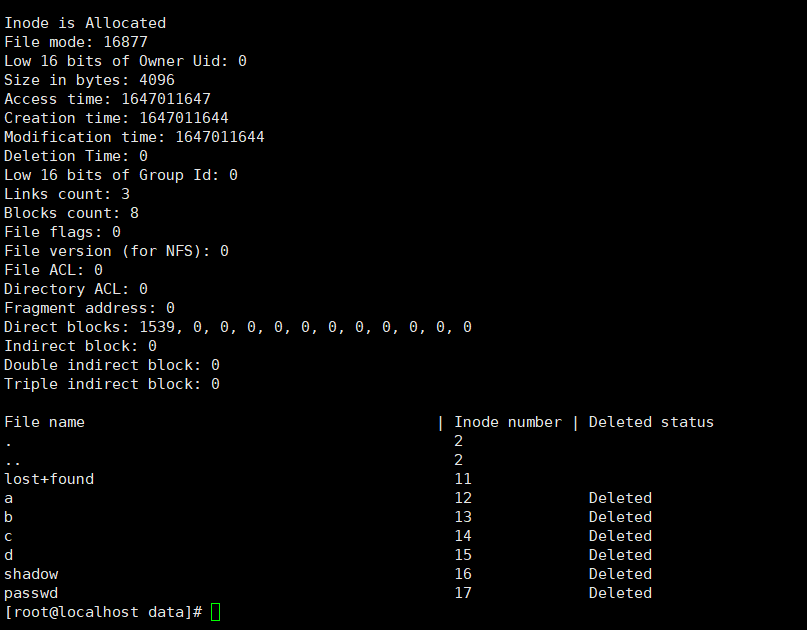Click the green terminal cursor block
The width and height of the screenshot is (807, 630).
pos(216,612)
